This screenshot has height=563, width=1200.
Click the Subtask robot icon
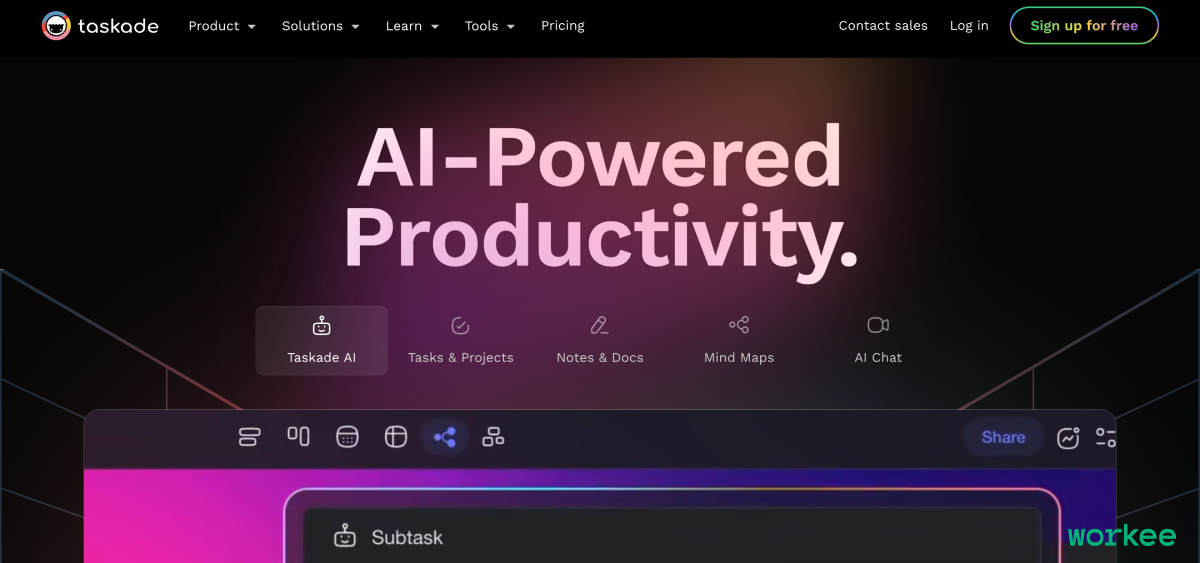coord(345,537)
